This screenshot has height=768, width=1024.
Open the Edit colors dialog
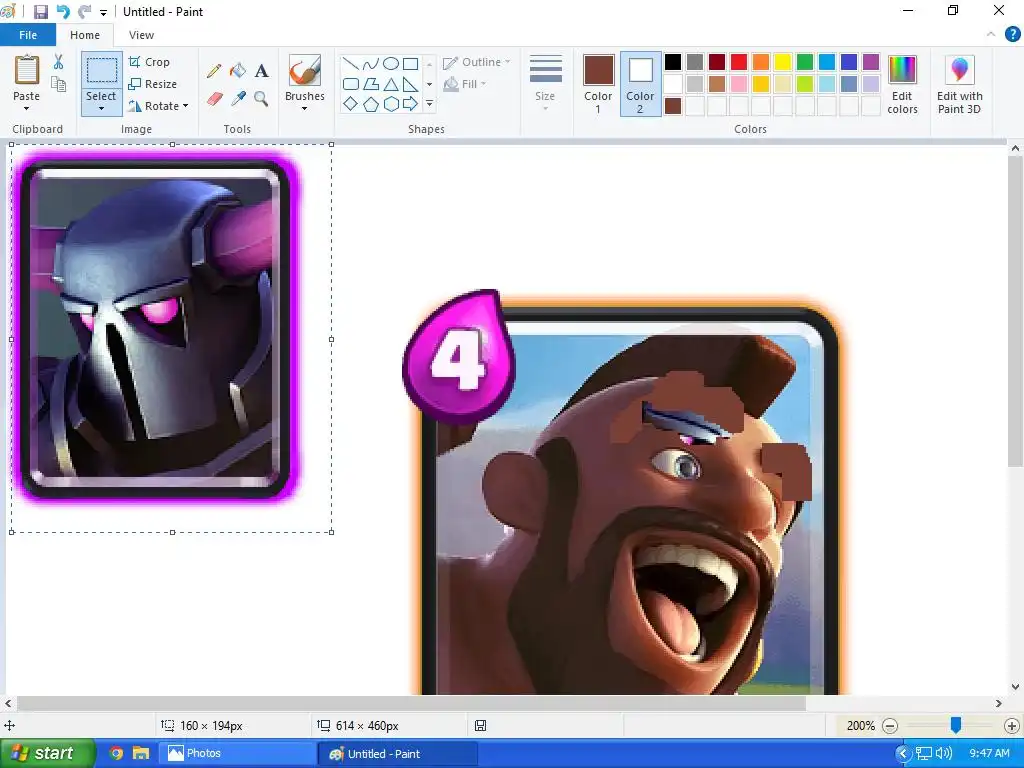point(903,84)
